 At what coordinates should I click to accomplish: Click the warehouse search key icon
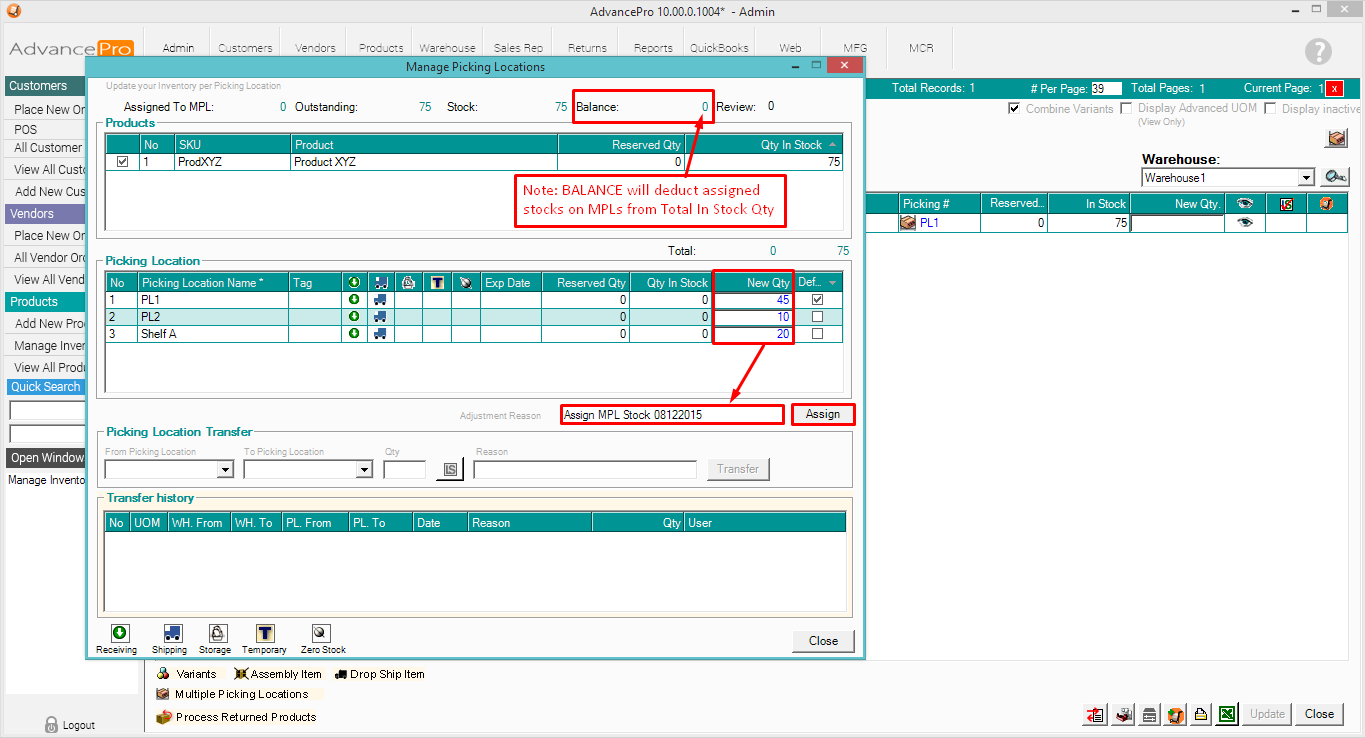1334,177
